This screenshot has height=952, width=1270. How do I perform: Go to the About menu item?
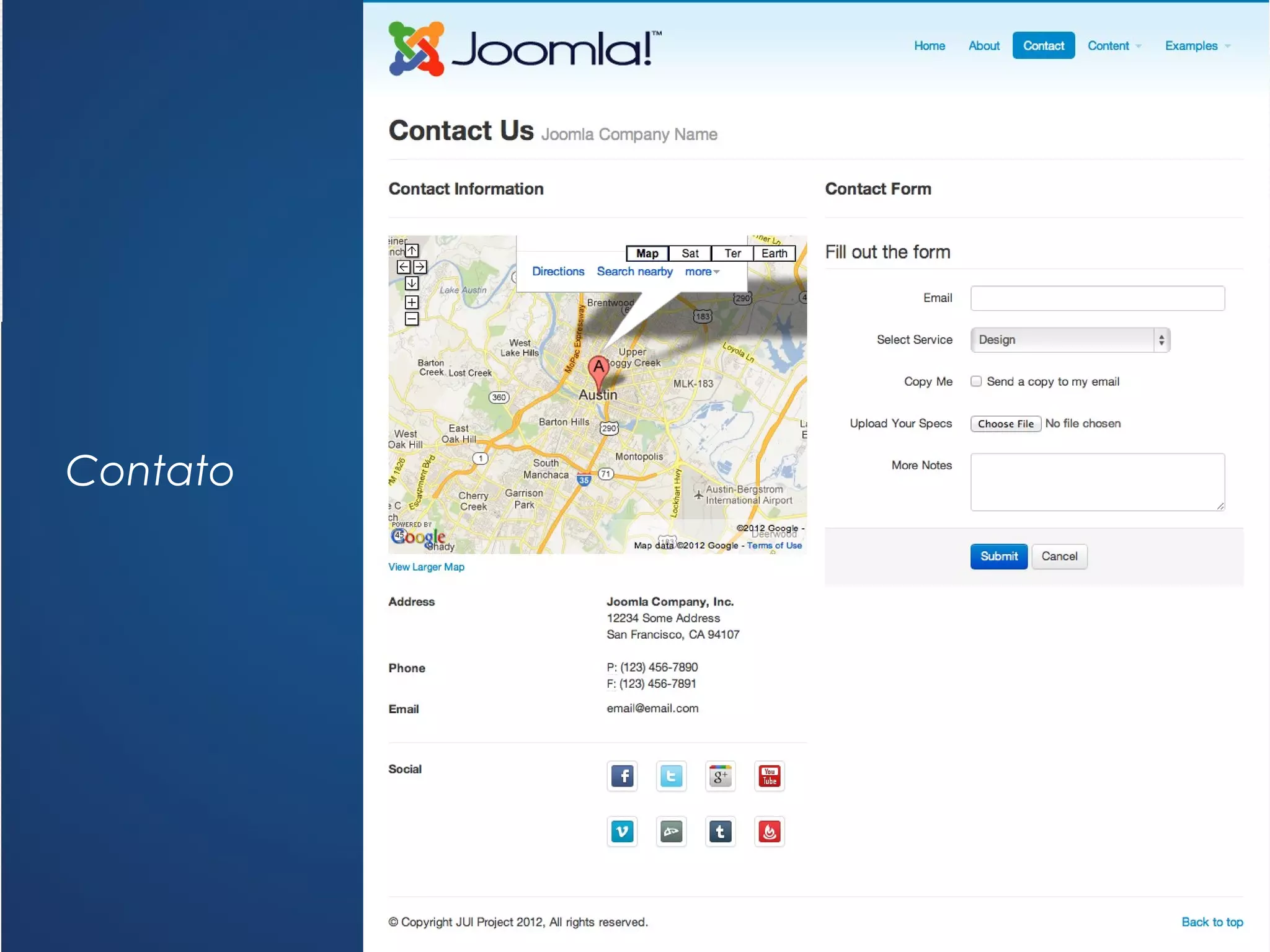[x=984, y=46]
